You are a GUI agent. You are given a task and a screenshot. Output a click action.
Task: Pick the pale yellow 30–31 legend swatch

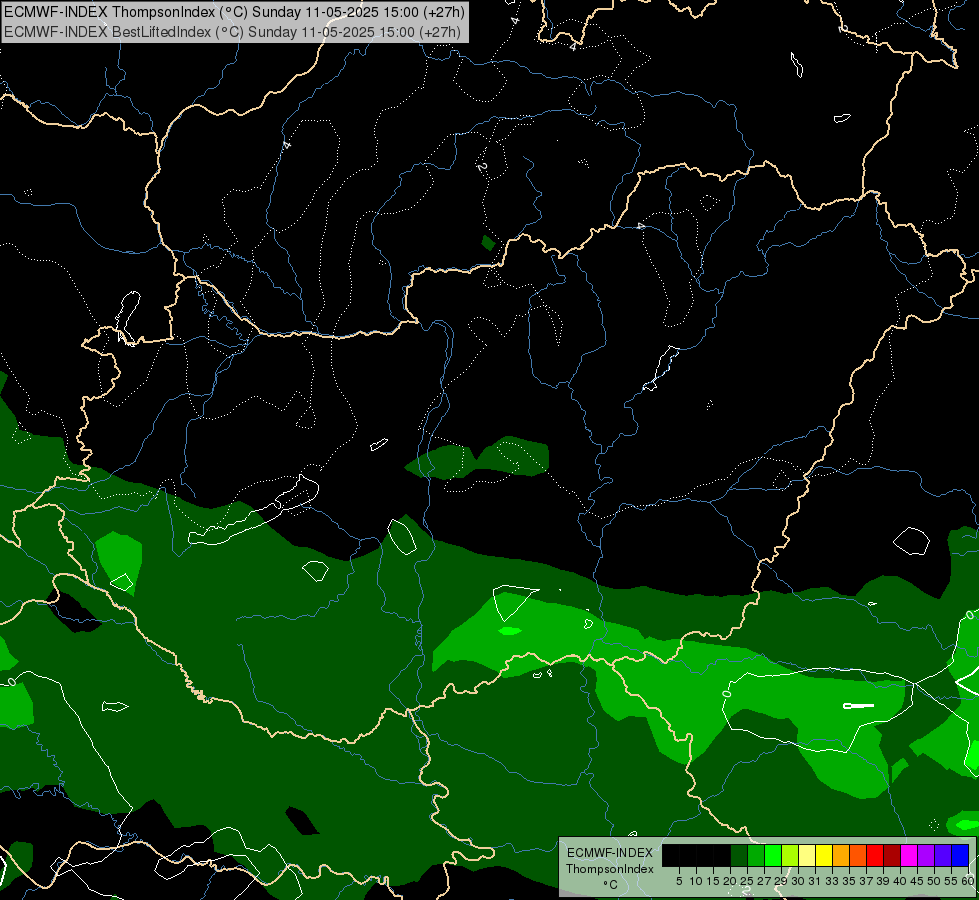point(807,855)
